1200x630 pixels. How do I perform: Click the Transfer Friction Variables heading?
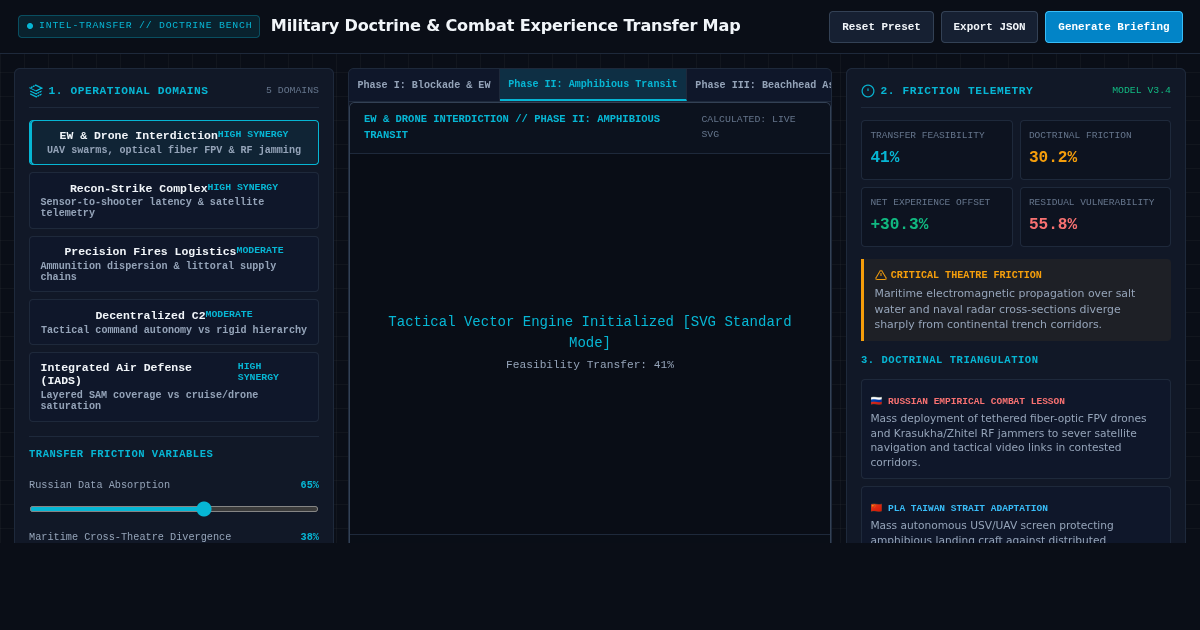pyautogui.click(x=121, y=454)
